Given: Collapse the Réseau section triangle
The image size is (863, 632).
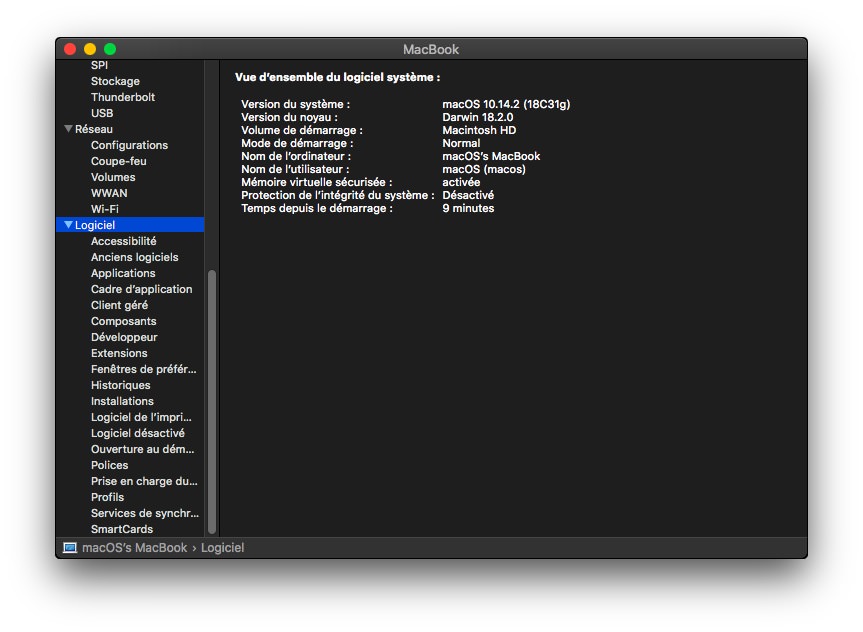Looking at the screenshot, I should (68, 129).
